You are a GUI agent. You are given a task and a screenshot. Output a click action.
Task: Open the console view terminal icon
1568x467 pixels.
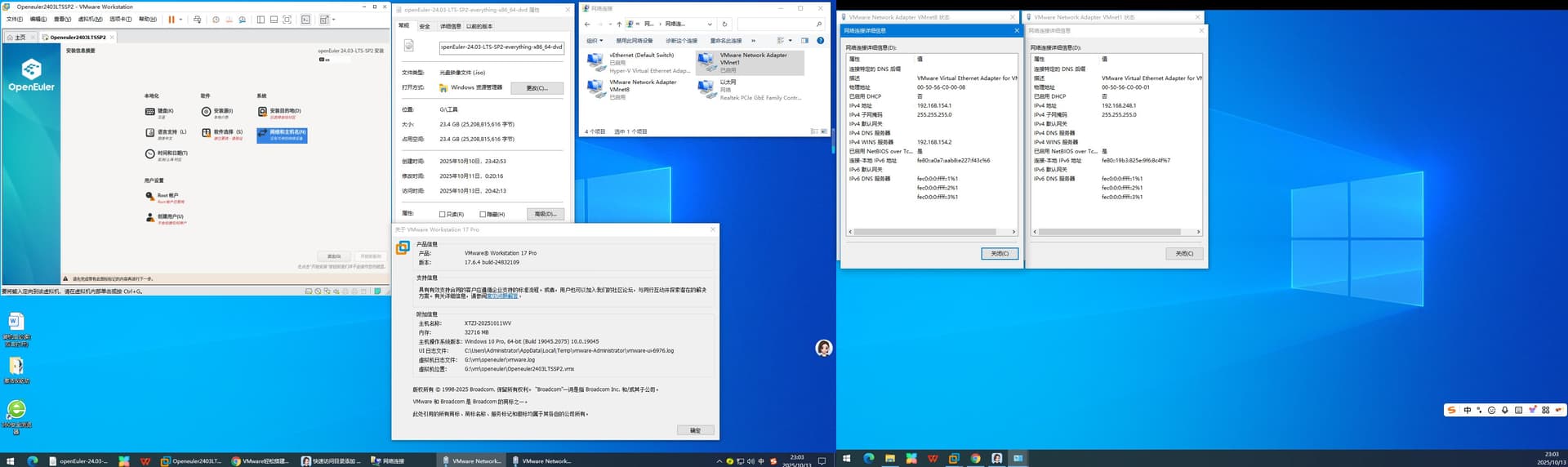pos(306,20)
